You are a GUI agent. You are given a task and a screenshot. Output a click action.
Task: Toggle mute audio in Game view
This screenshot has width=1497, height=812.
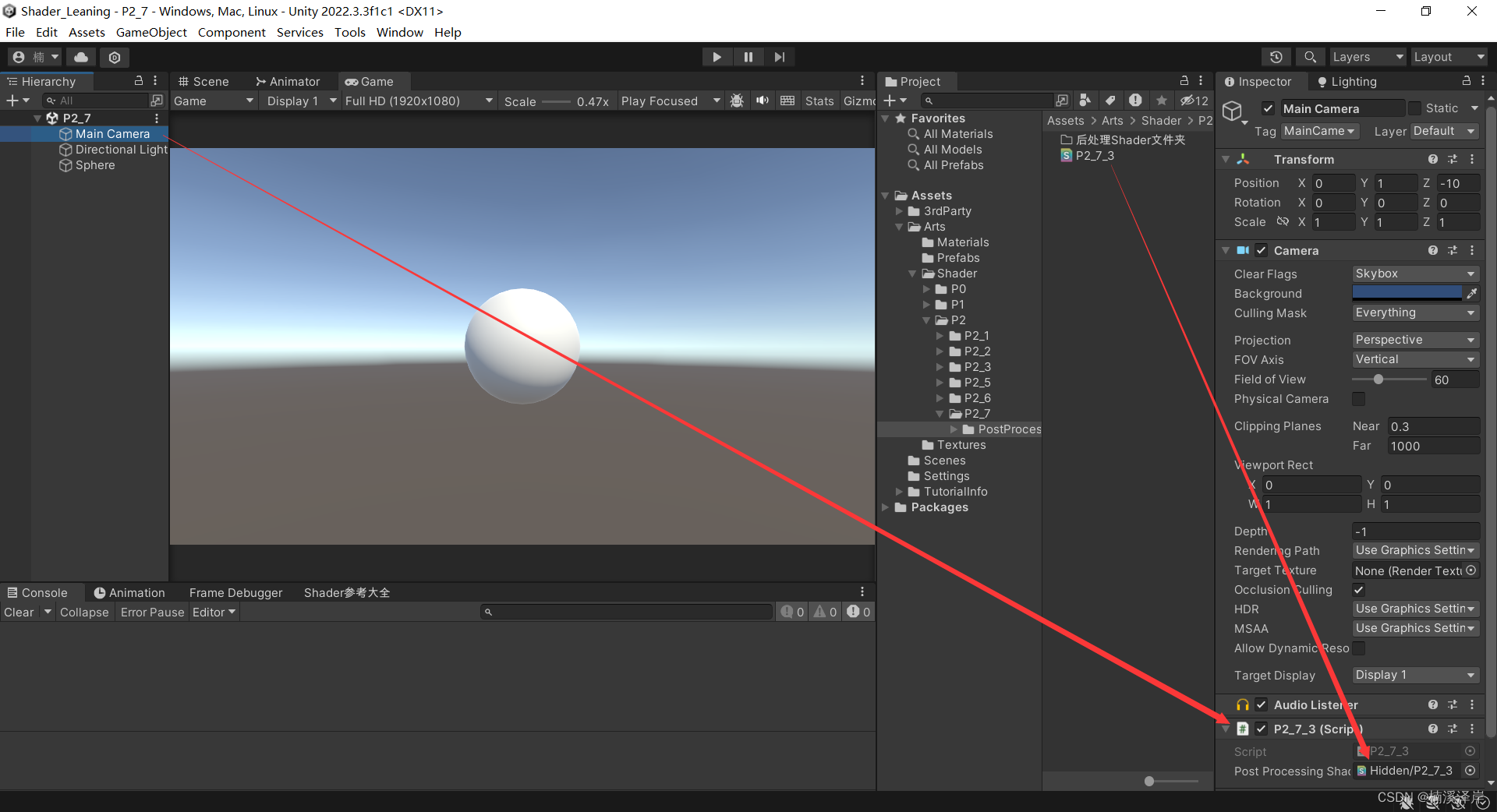(762, 101)
